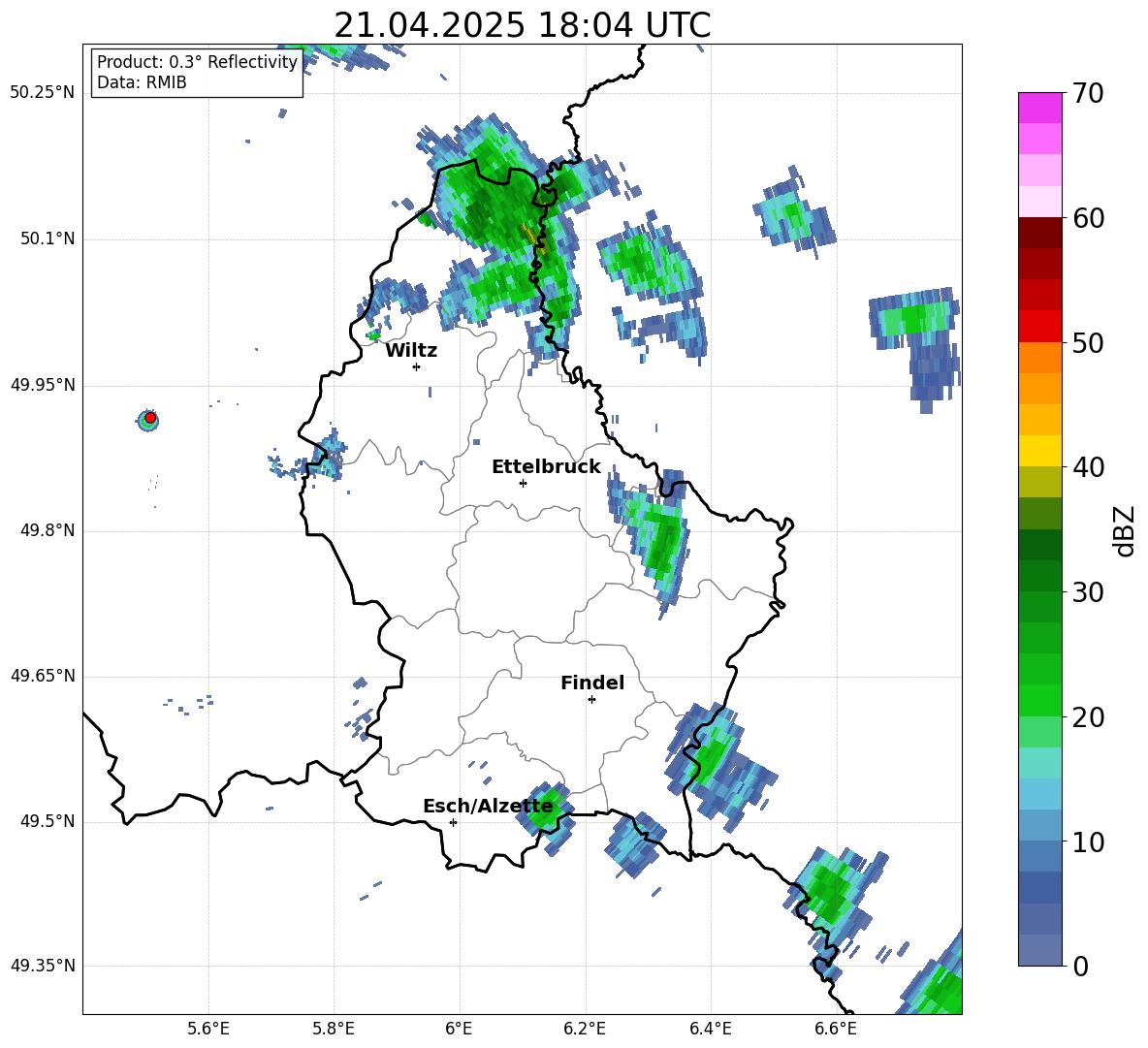The image size is (1148, 1048).
Task: Click the 10 value on colorbar
Action: point(1087,842)
